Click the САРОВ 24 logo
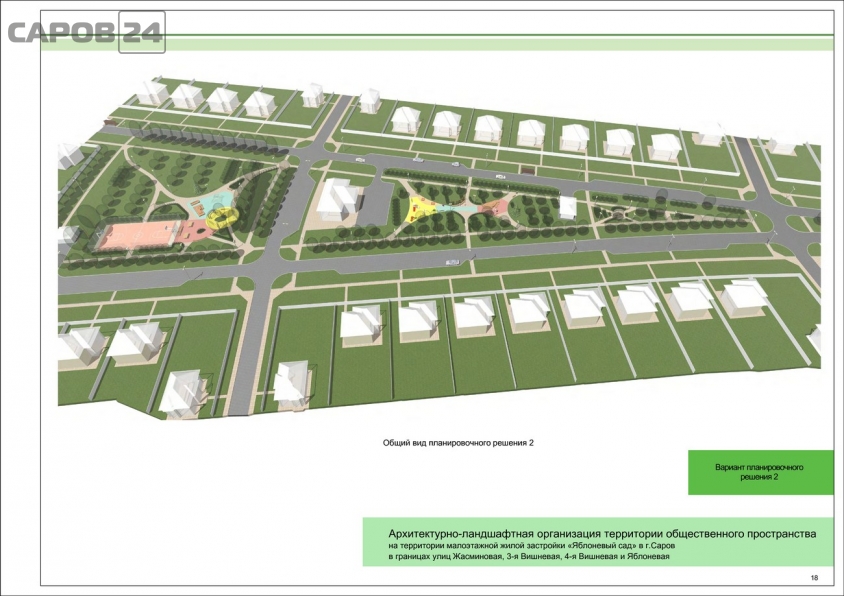The image size is (844, 596). (x=85, y=33)
